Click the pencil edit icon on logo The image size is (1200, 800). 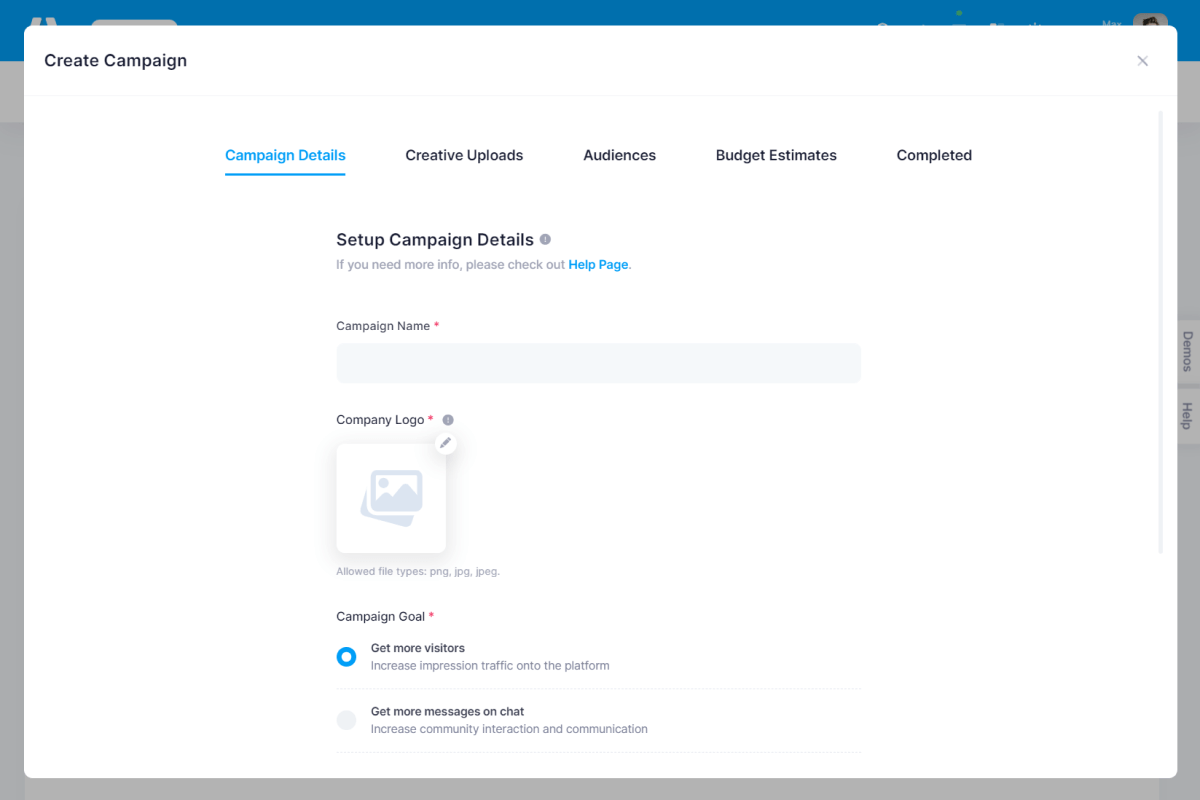point(446,443)
